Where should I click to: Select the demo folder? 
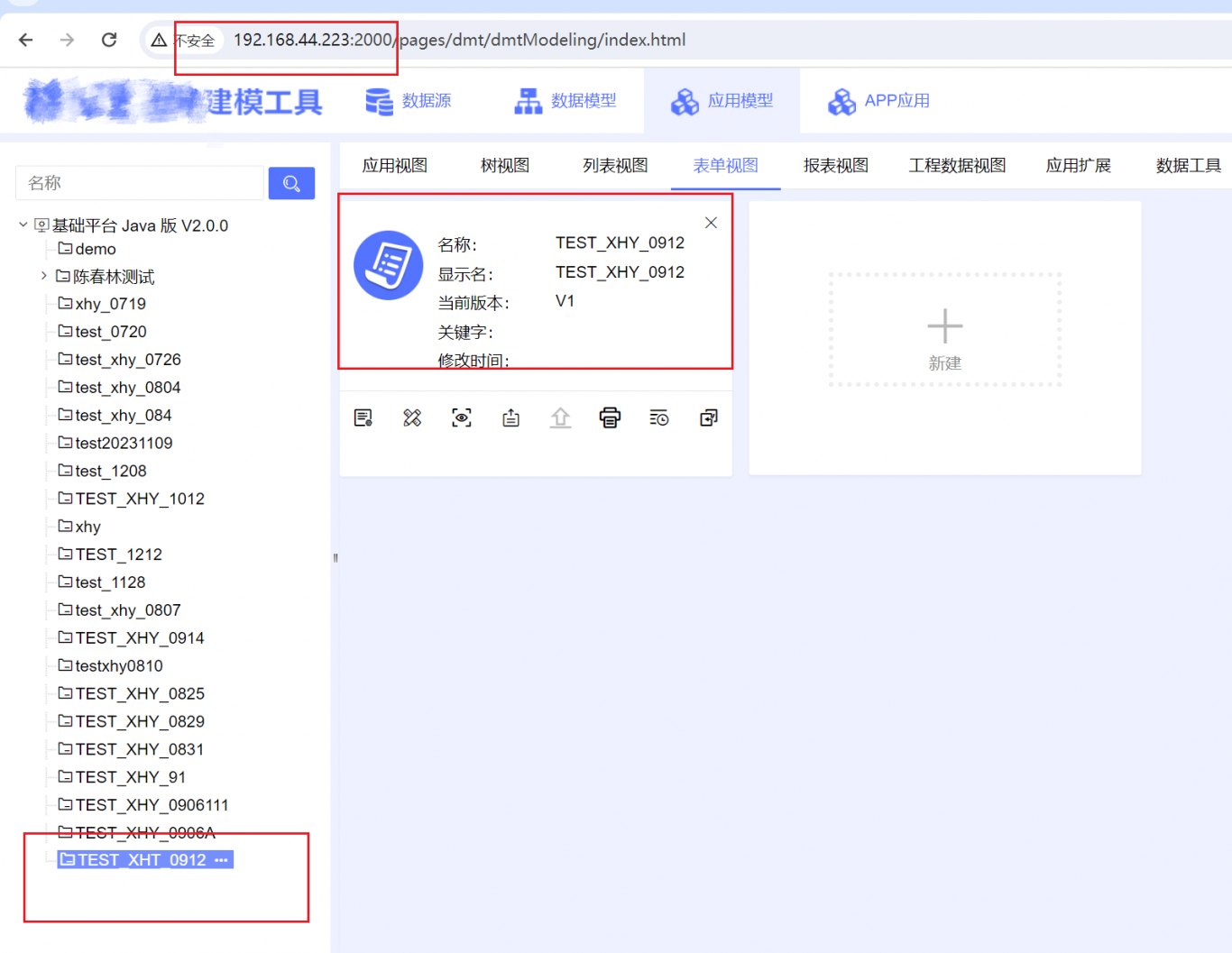pos(87,249)
